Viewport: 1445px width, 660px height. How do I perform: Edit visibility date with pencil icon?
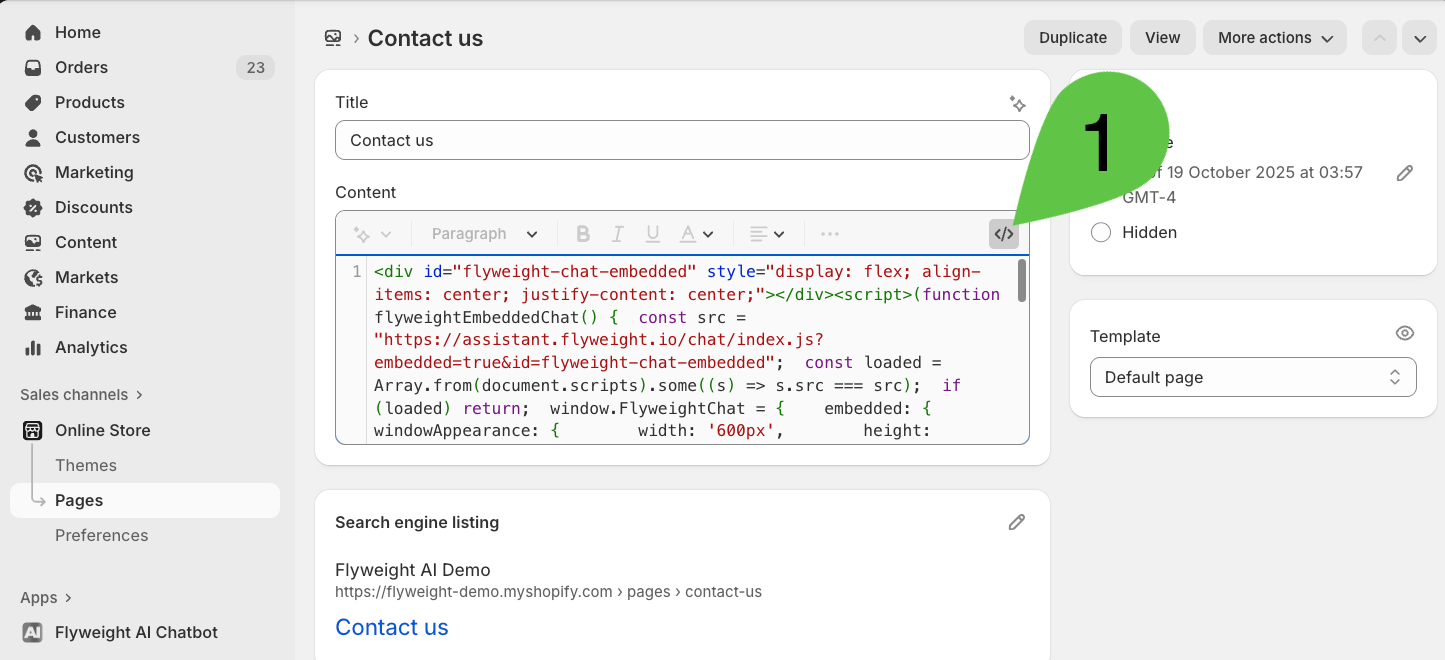1404,173
